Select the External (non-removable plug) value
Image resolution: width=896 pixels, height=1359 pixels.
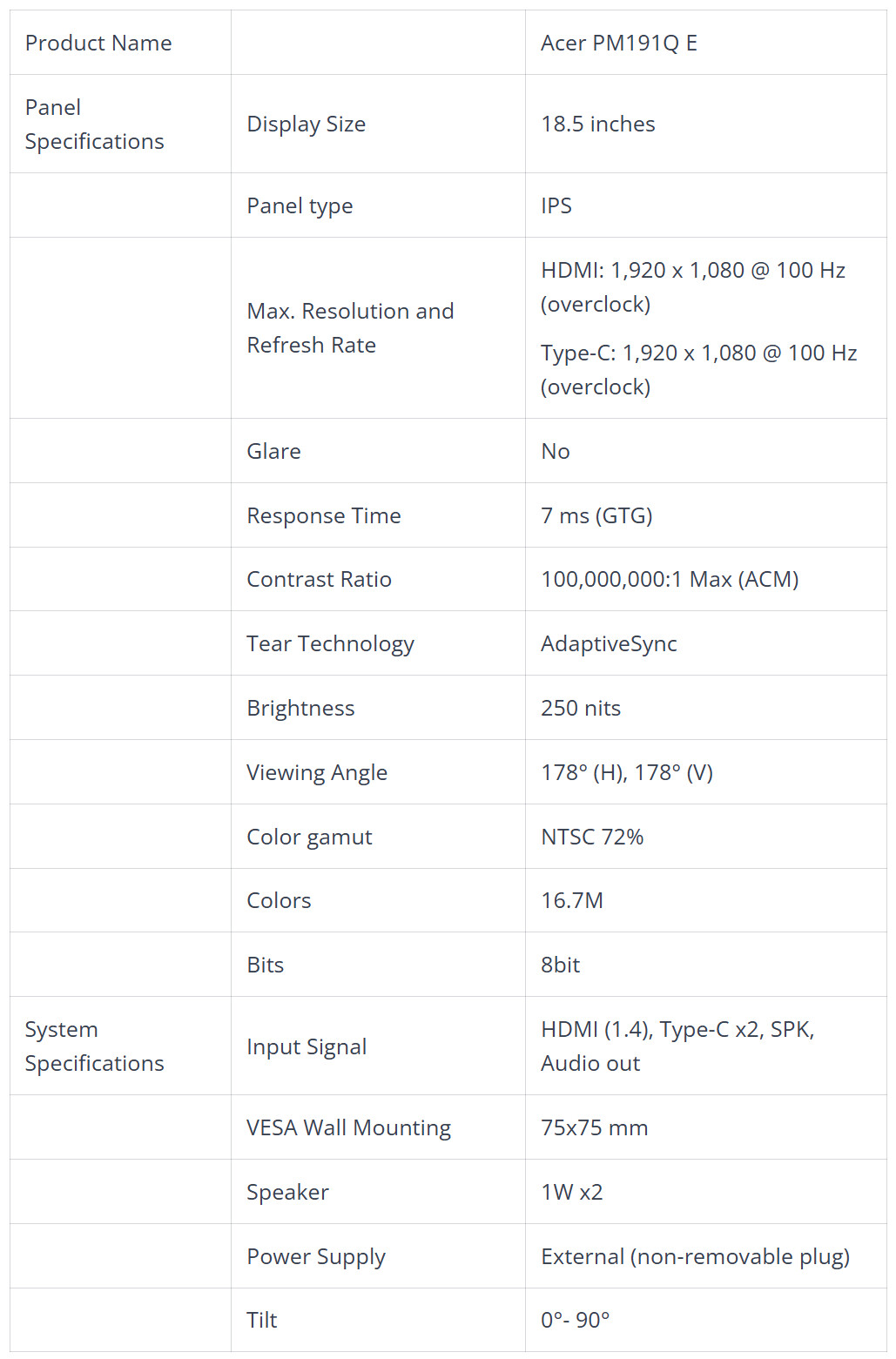(696, 1256)
